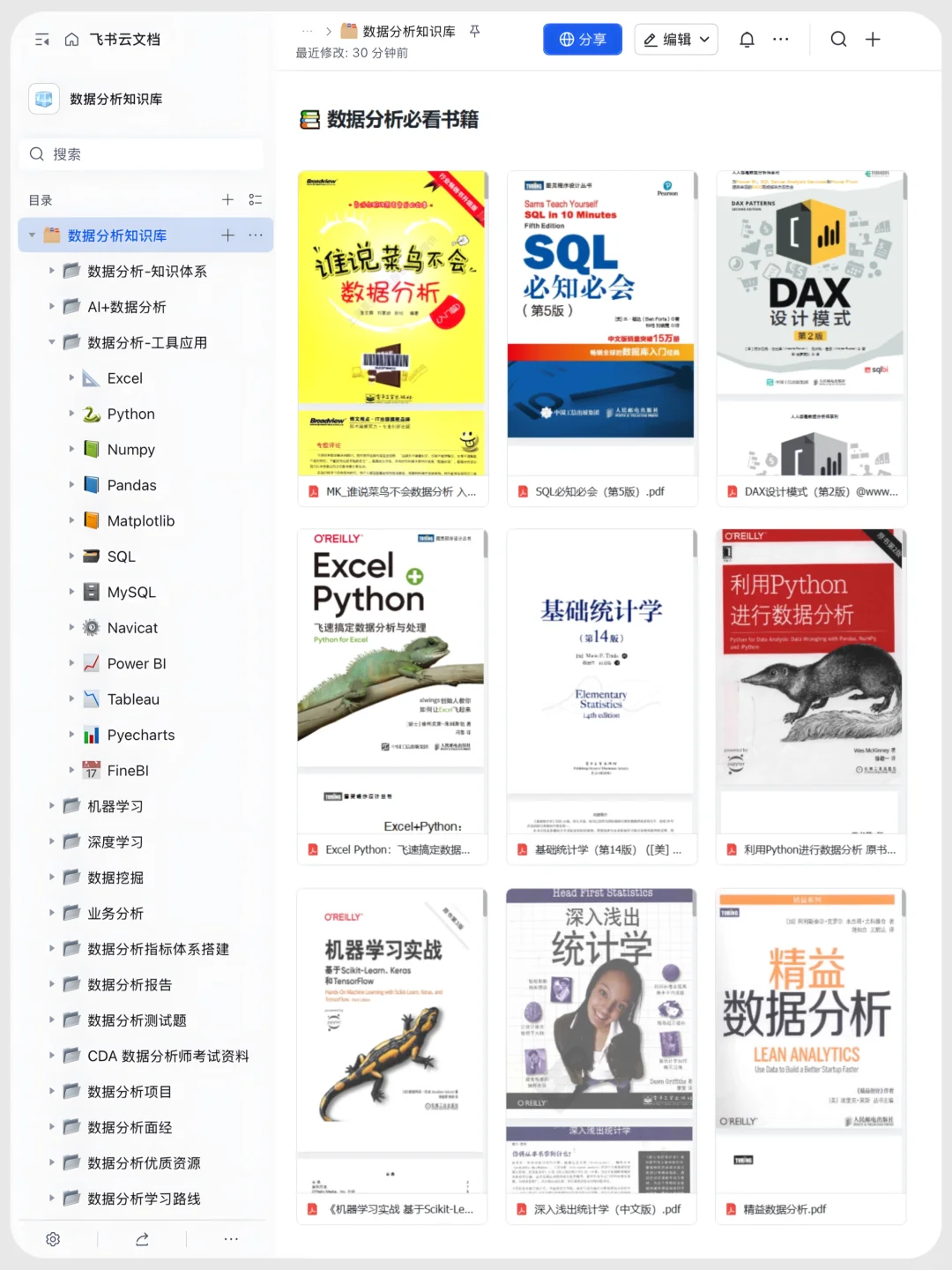This screenshot has width=952, height=1270.
Task: Expand the Pandas node
Action: [x=72, y=485]
